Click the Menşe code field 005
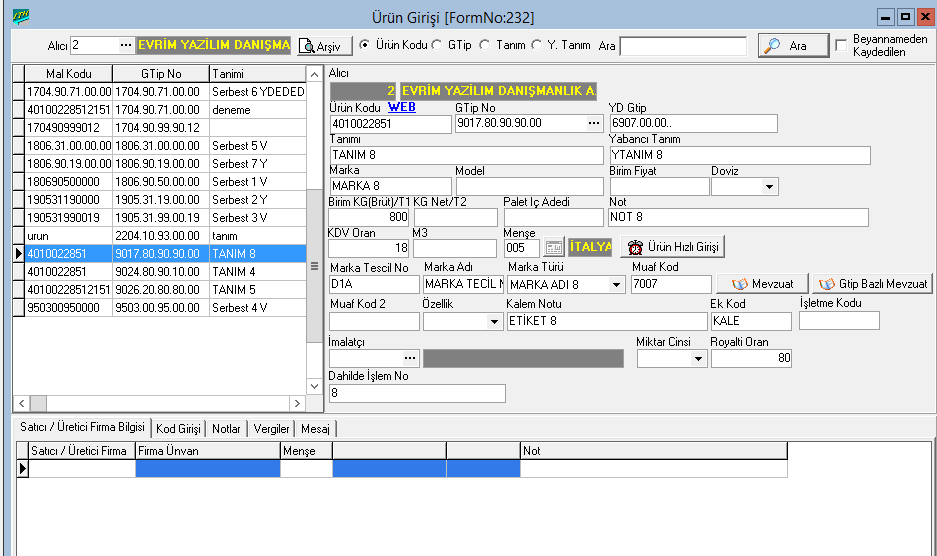Image resolution: width=937 pixels, height=556 pixels. point(522,248)
